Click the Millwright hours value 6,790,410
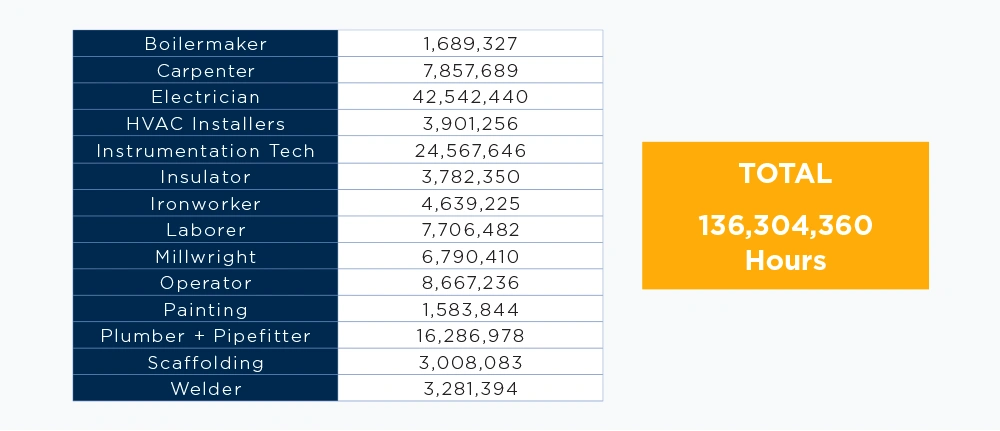The image size is (1000, 431). tap(471, 256)
